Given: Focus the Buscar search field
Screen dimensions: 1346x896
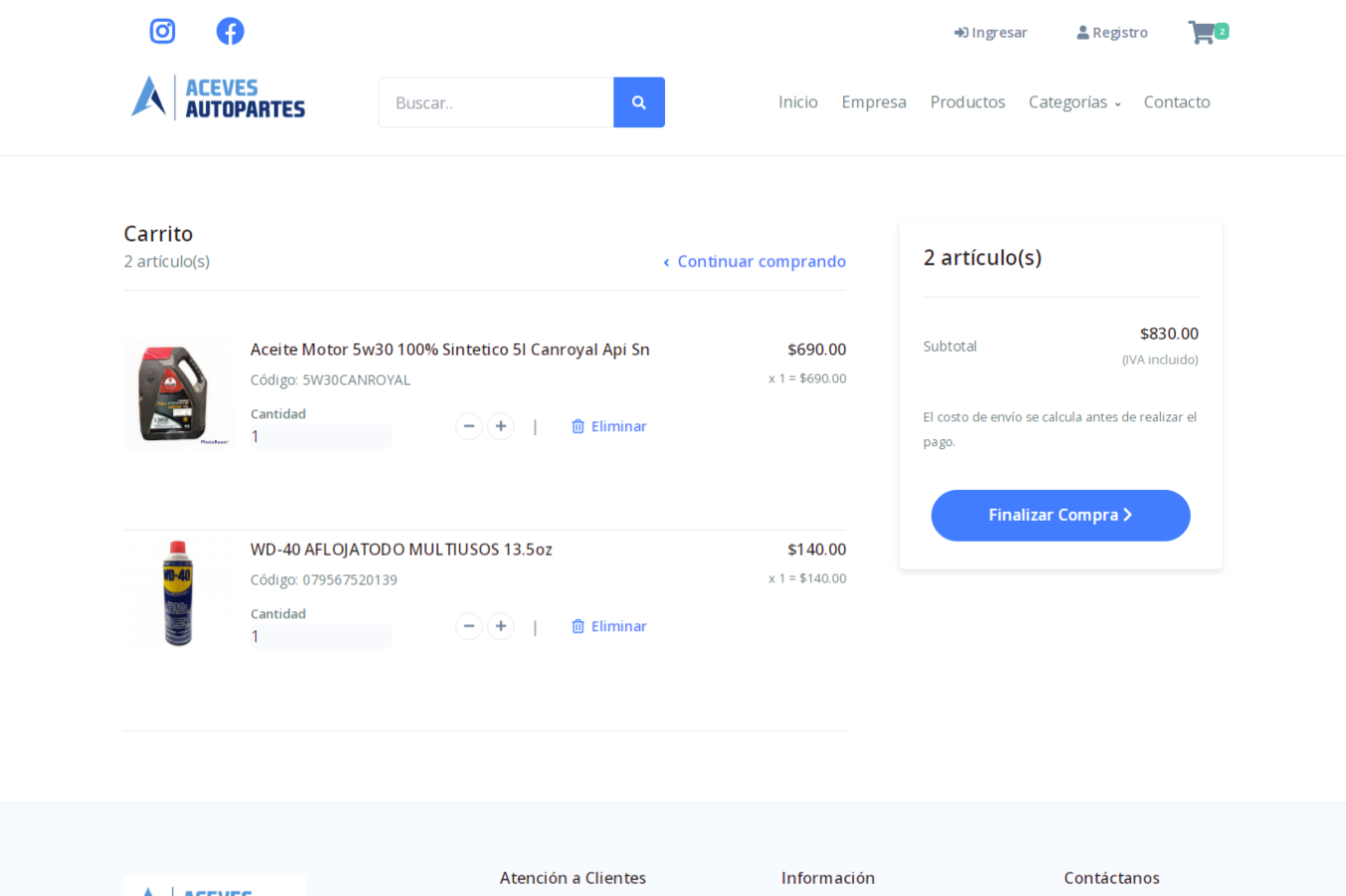Looking at the screenshot, I should coord(496,103).
